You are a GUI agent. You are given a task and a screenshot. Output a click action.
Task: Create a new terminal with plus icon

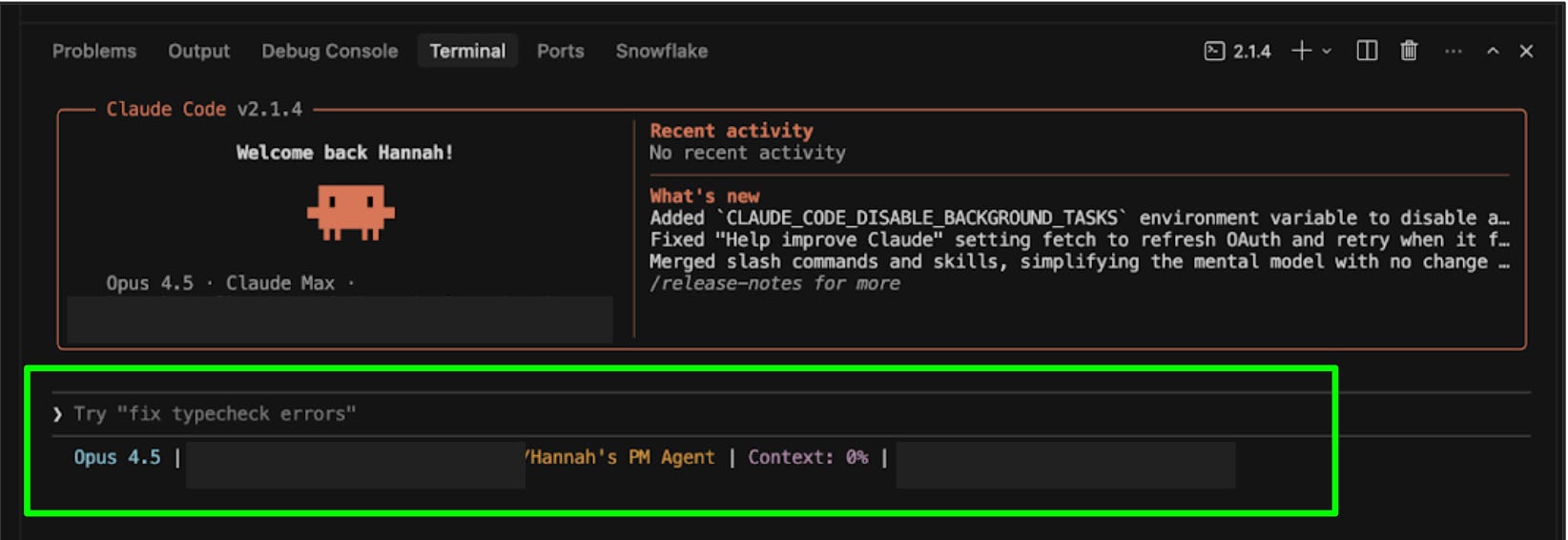[1301, 52]
